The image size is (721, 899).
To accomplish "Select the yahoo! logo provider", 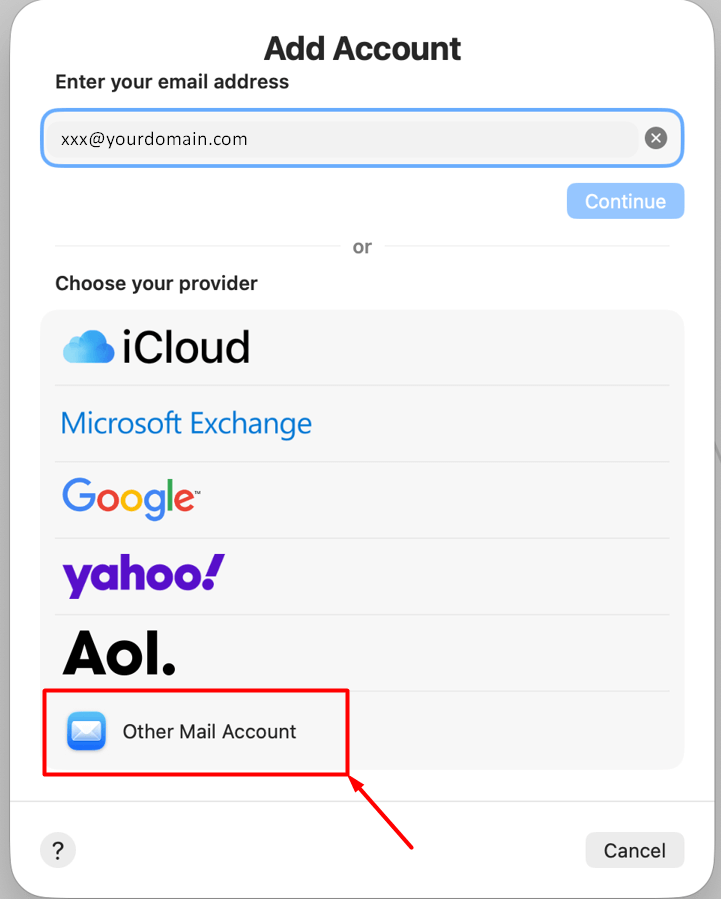I will click(143, 575).
